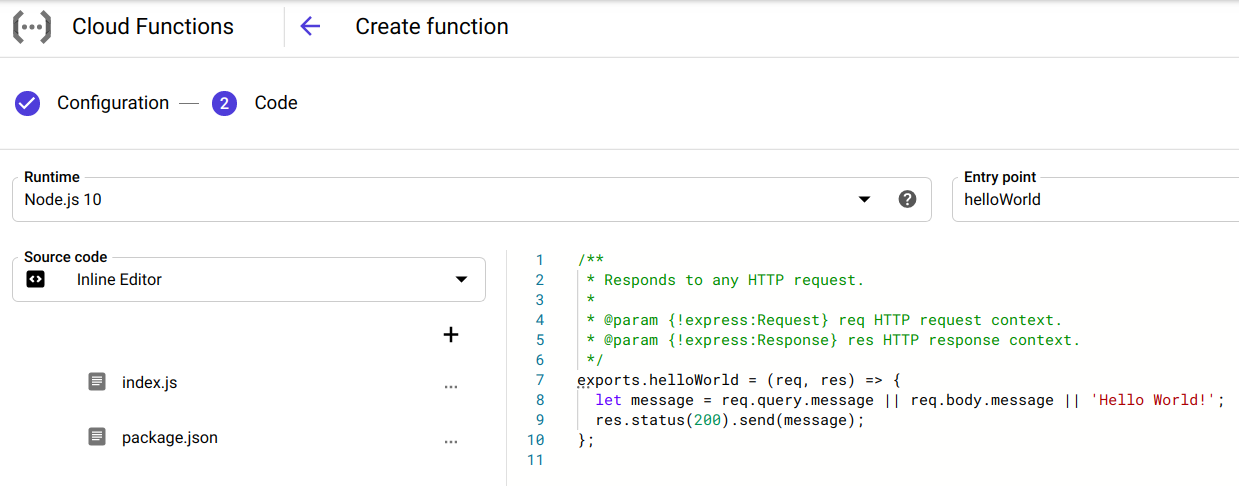Click the 'exports.helloWorld' code line
The image size is (1239, 486).
[739, 380]
